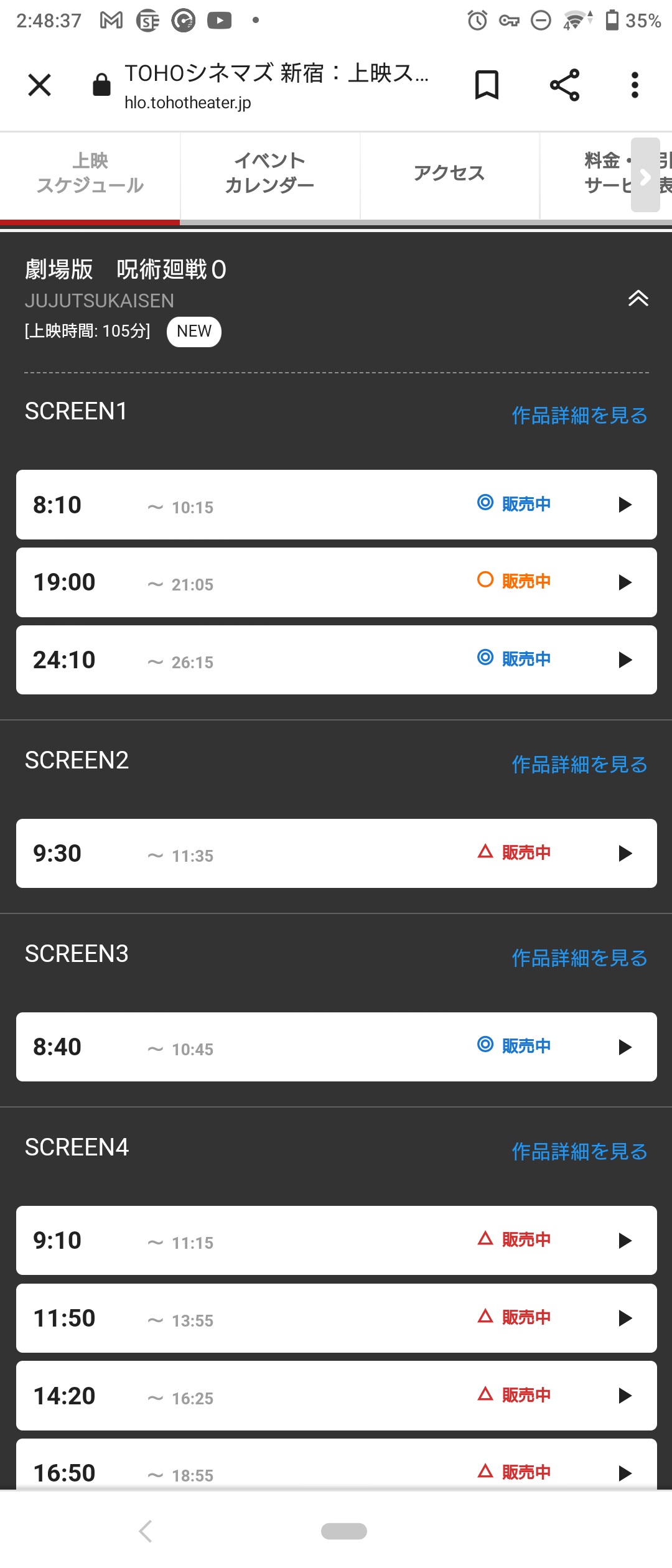Image resolution: width=672 pixels, height=1568 pixels.
Task: Tap the arrow on the 8:40 showtime
Action: pos(625,1047)
